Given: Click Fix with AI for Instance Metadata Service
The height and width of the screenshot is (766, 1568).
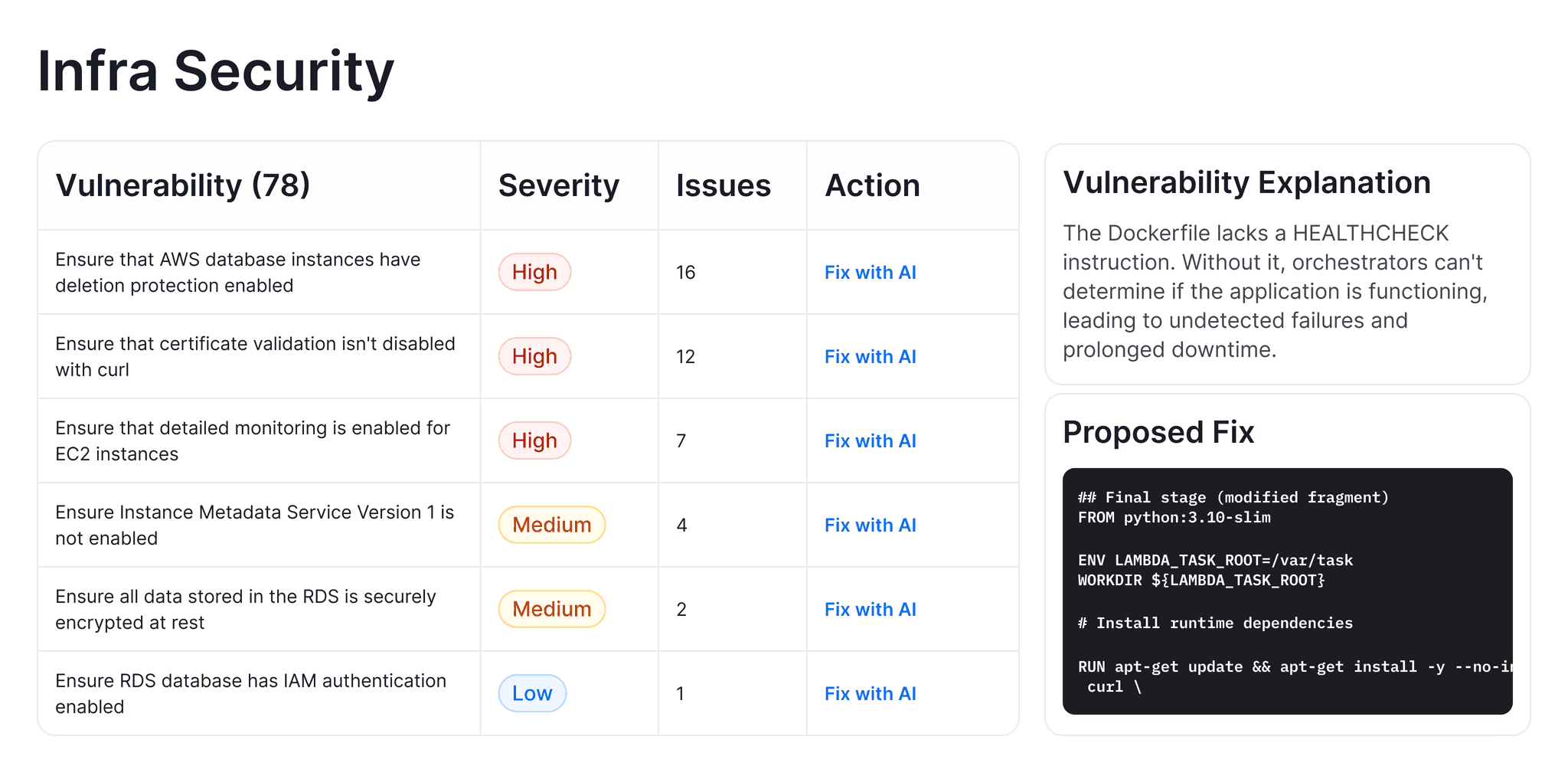Looking at the screenshot, I should (870, 525).
